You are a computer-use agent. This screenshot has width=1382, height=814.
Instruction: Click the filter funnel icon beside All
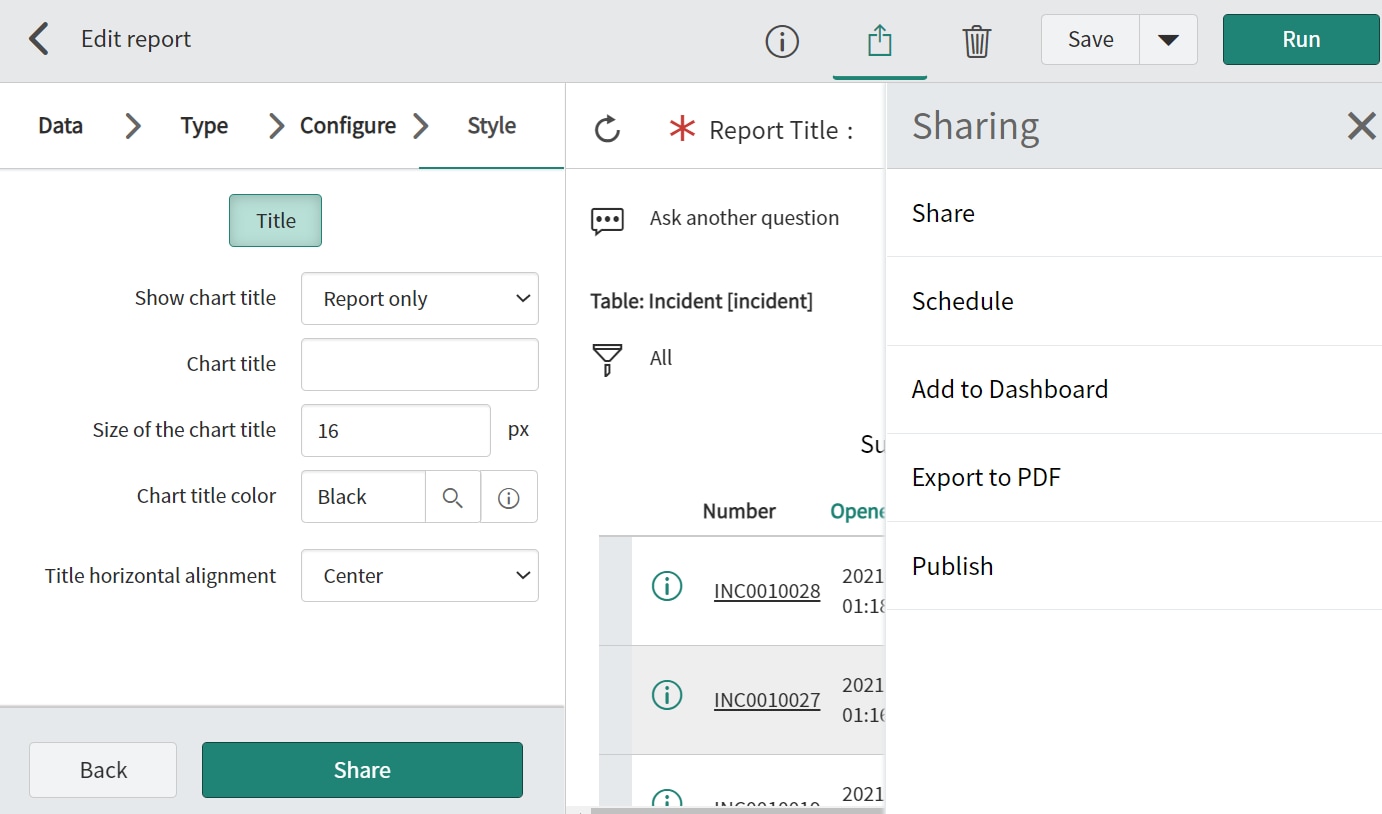tap(607, 359)
